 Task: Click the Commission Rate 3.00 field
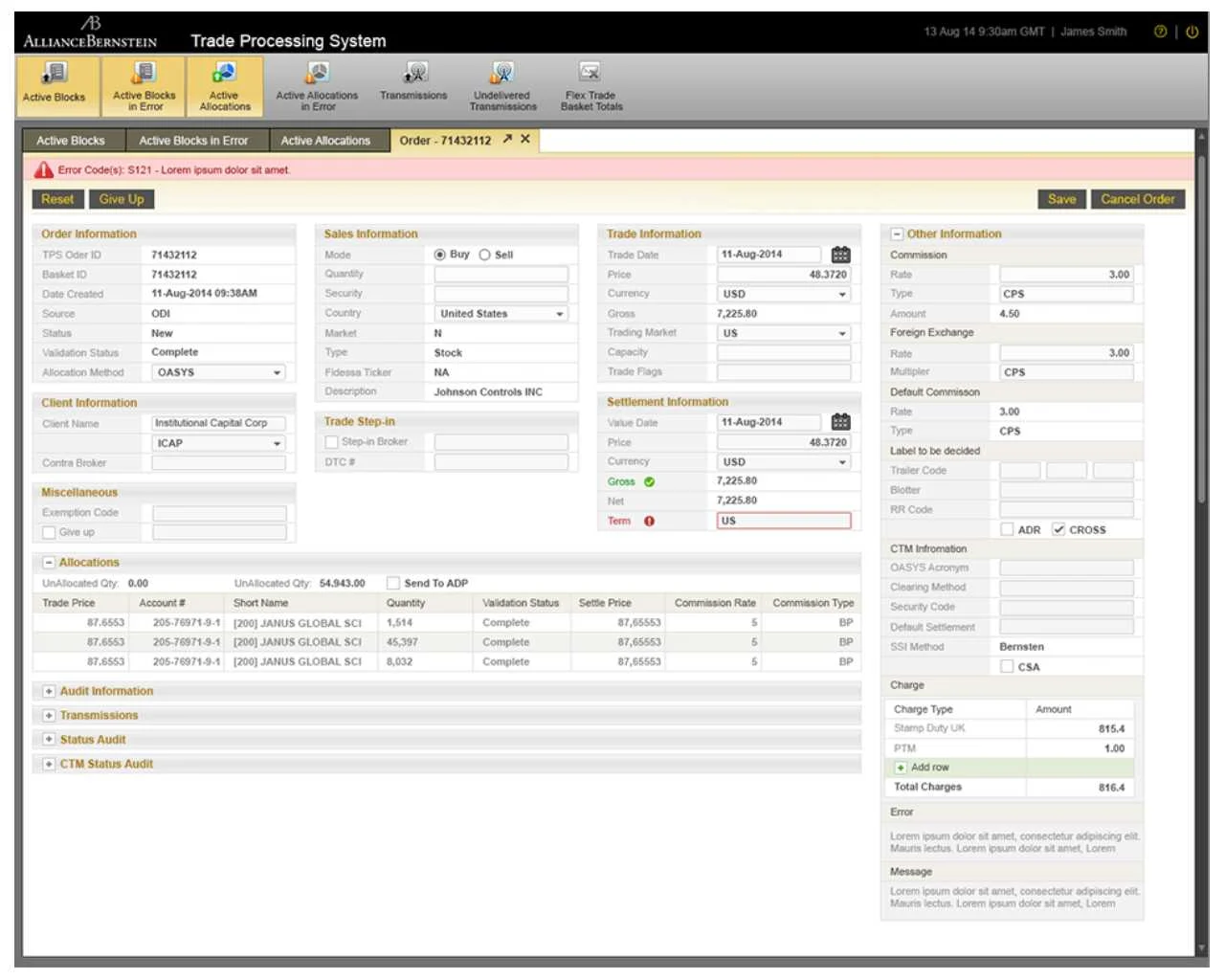pyautogui.click(x=1067, y=275)
